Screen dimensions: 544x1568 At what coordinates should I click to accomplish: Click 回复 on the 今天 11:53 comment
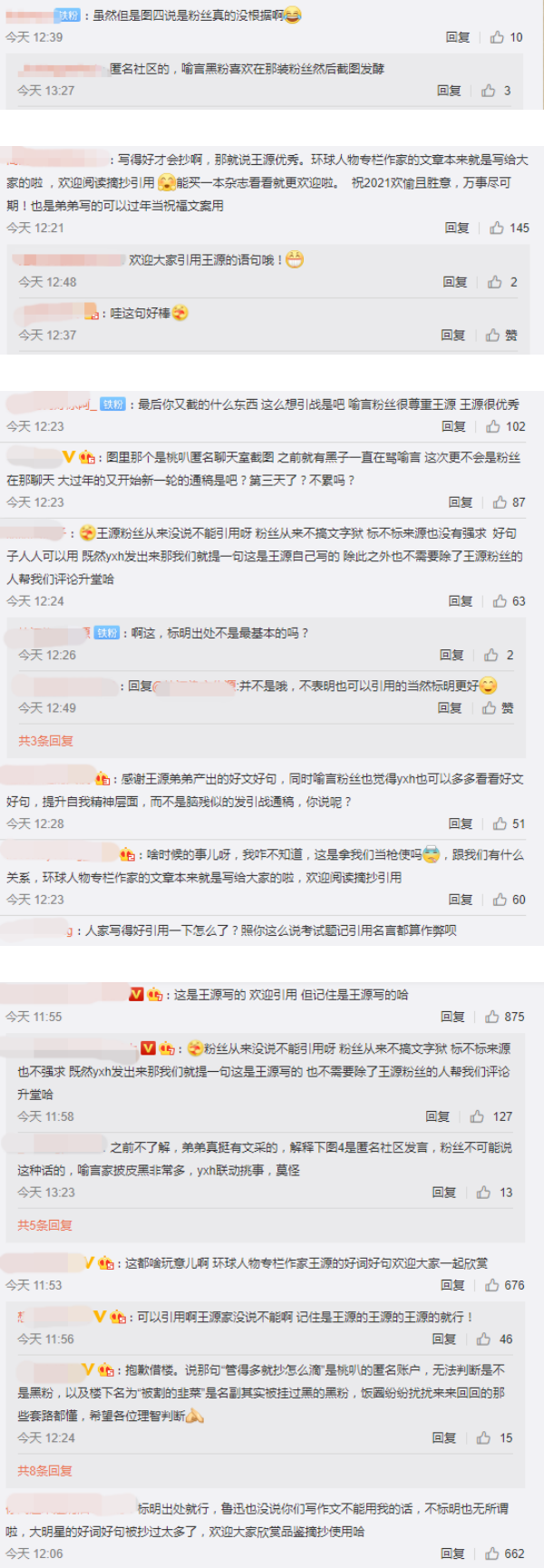tap(452, 1285)
